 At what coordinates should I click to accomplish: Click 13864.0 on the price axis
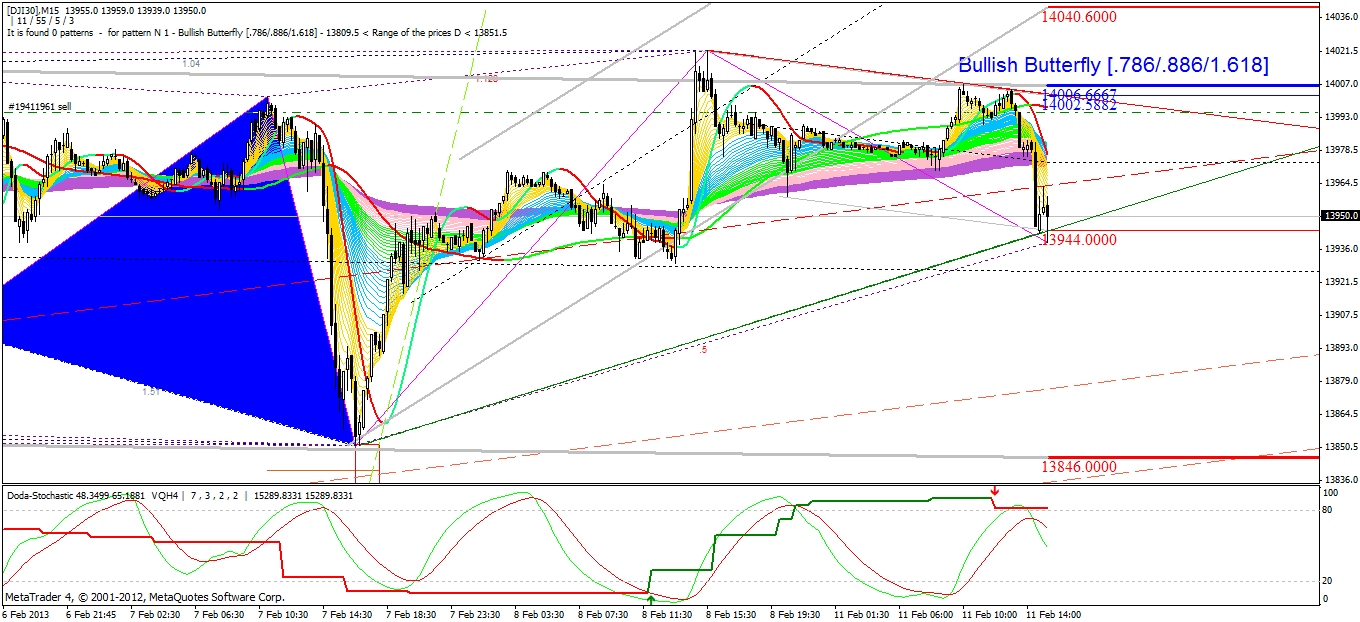coord(1339,413)
